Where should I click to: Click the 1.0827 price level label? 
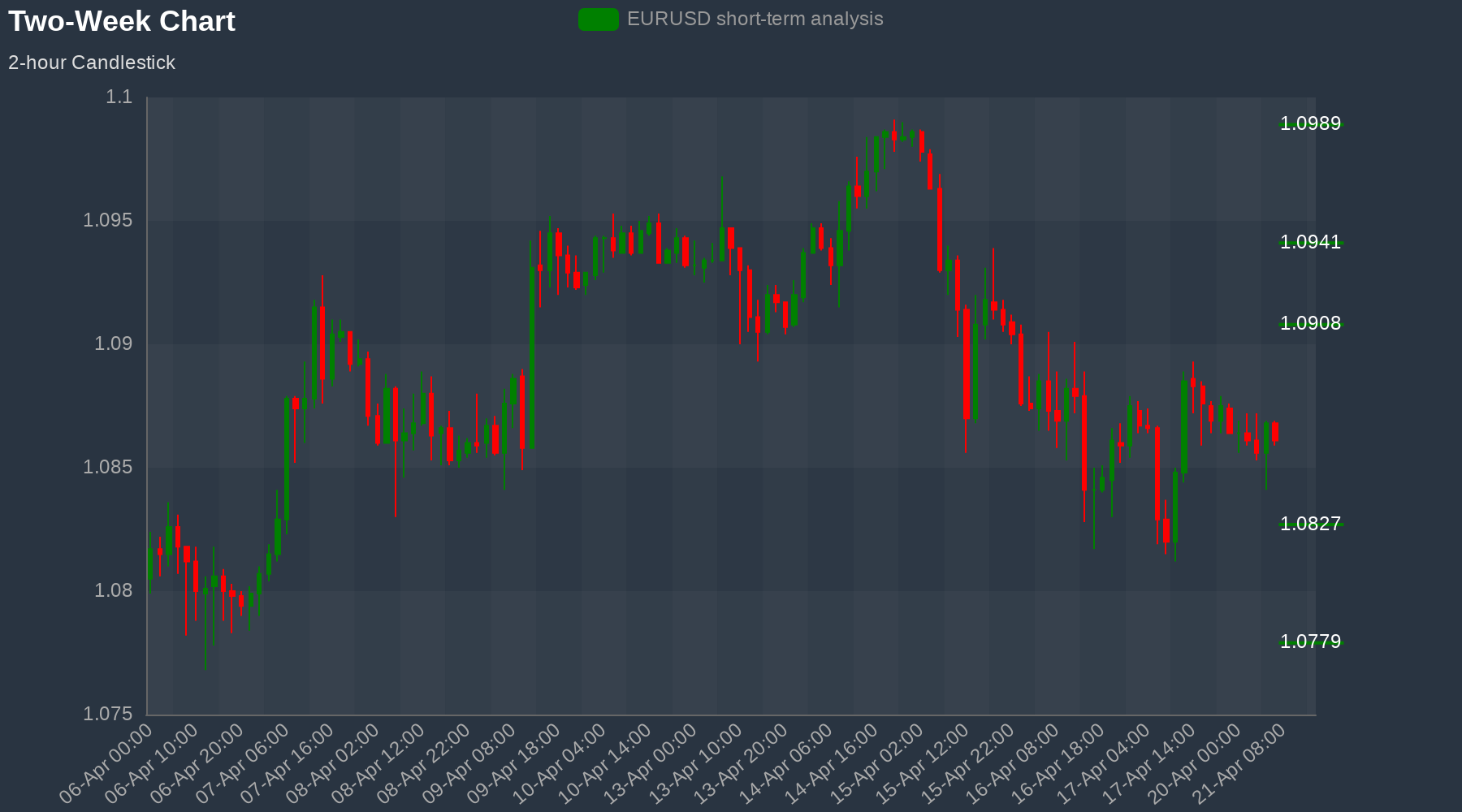(1310, 524)
